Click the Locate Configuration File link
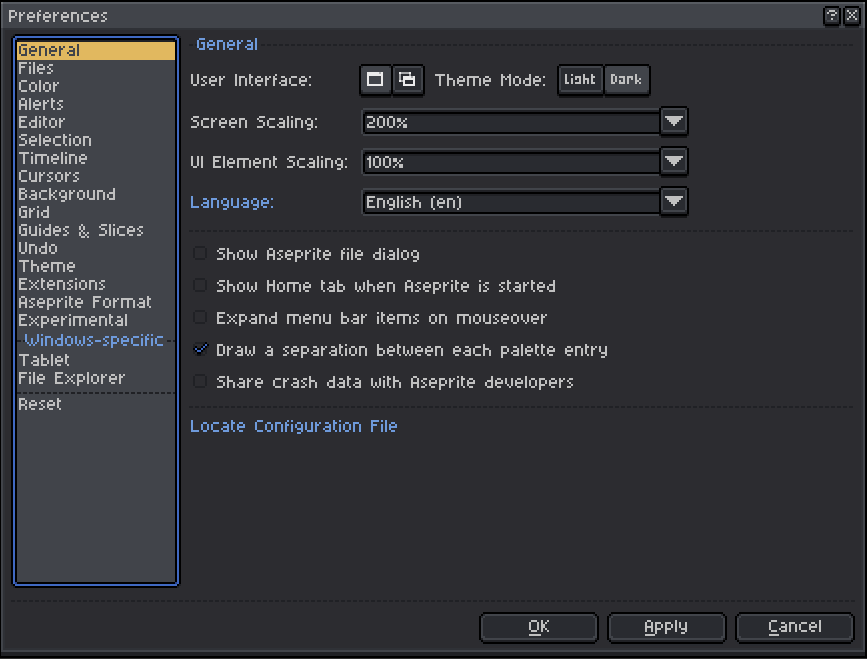The image size is (867, 659). pos(294,426)
